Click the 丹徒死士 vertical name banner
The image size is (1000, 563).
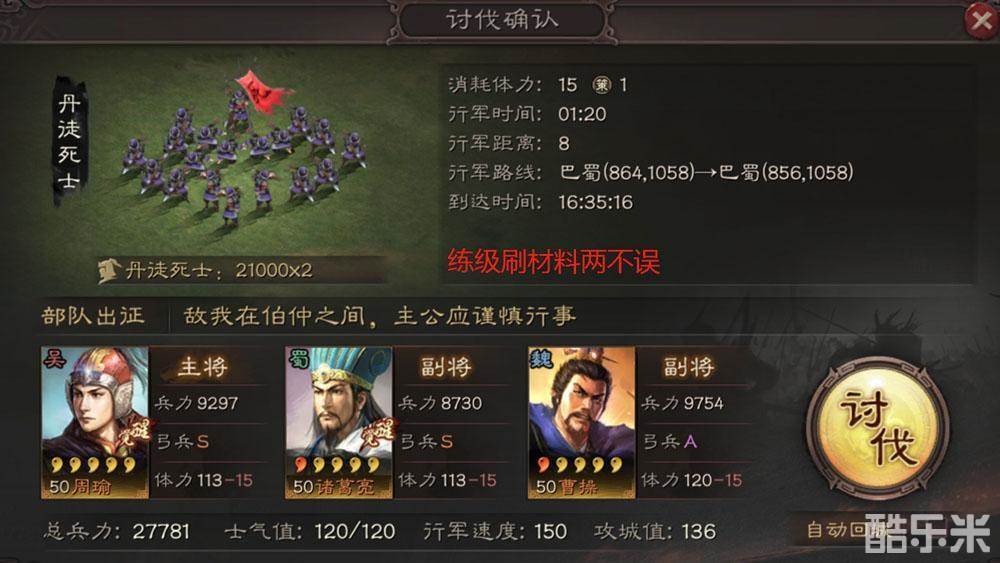[x=69, y=142]
